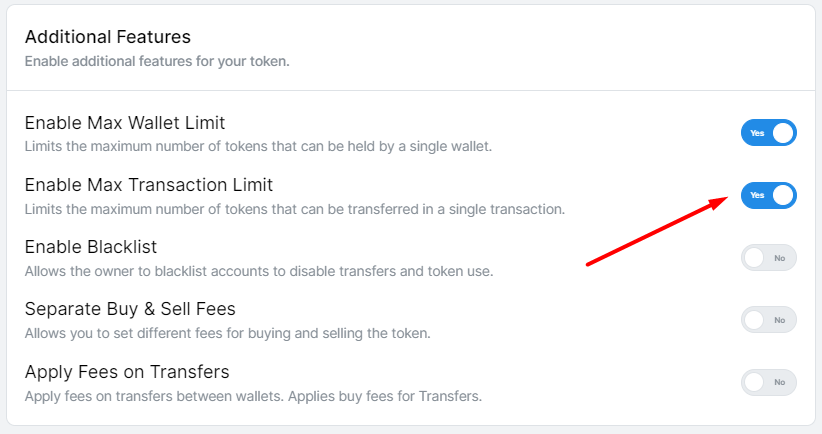
Task: Click the description about tokens held by a single wallet
Action: pos(257,147)
